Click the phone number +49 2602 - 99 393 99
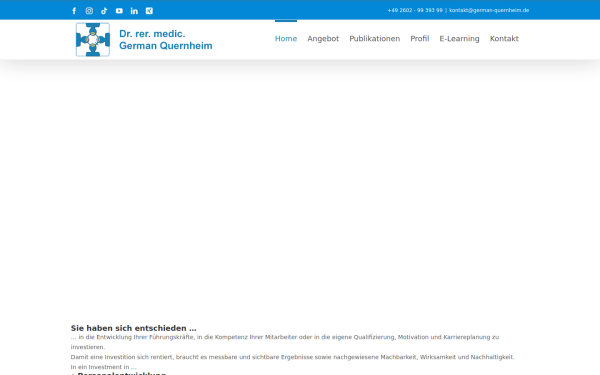The image size is (600, 375). click(x=415, y=10)
